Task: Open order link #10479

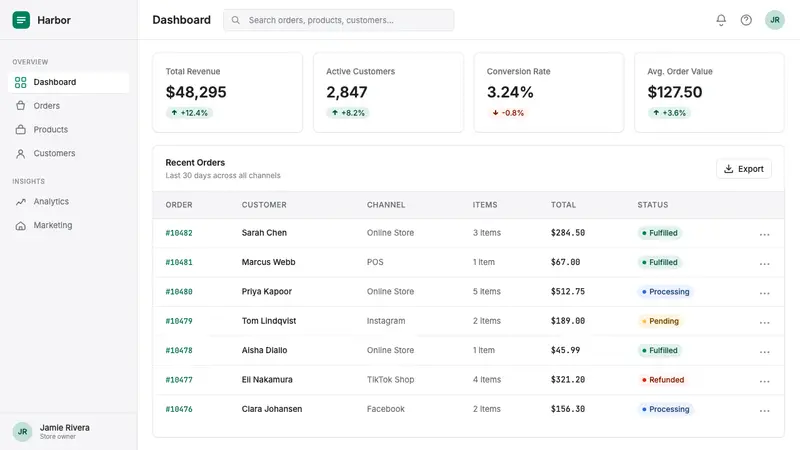Action: pos(179,321)
